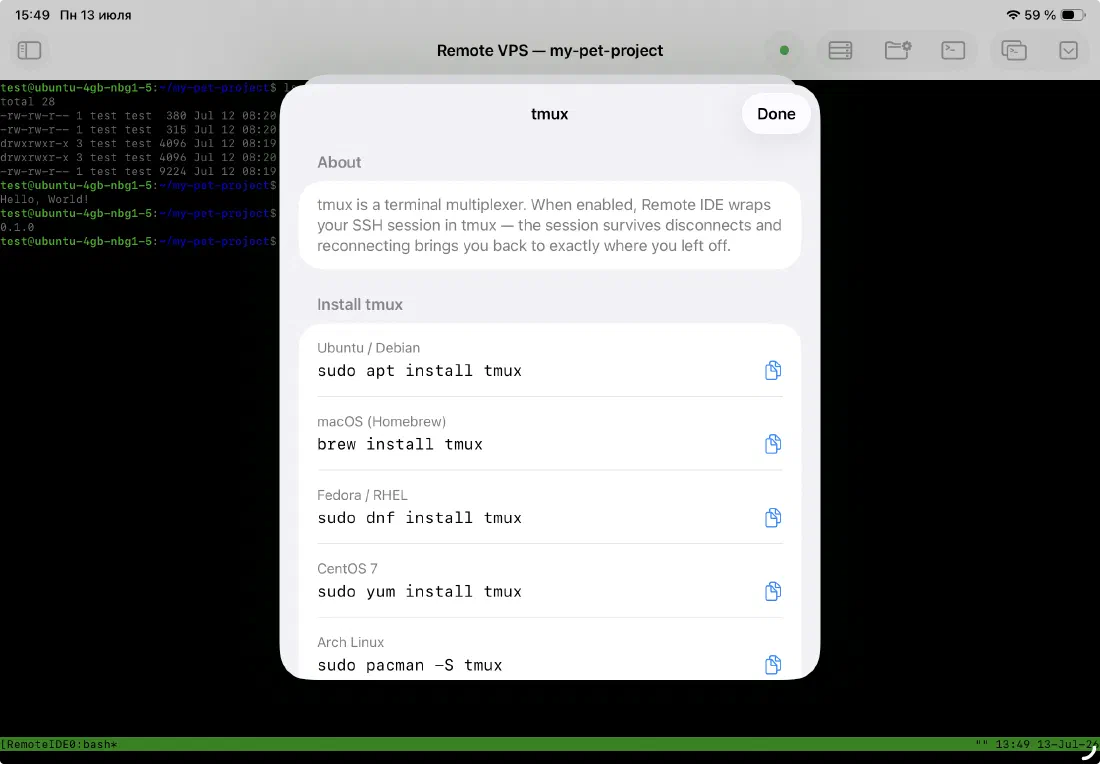Click the "sudo pacman -S tmux" command text

(x=410, y=665)
